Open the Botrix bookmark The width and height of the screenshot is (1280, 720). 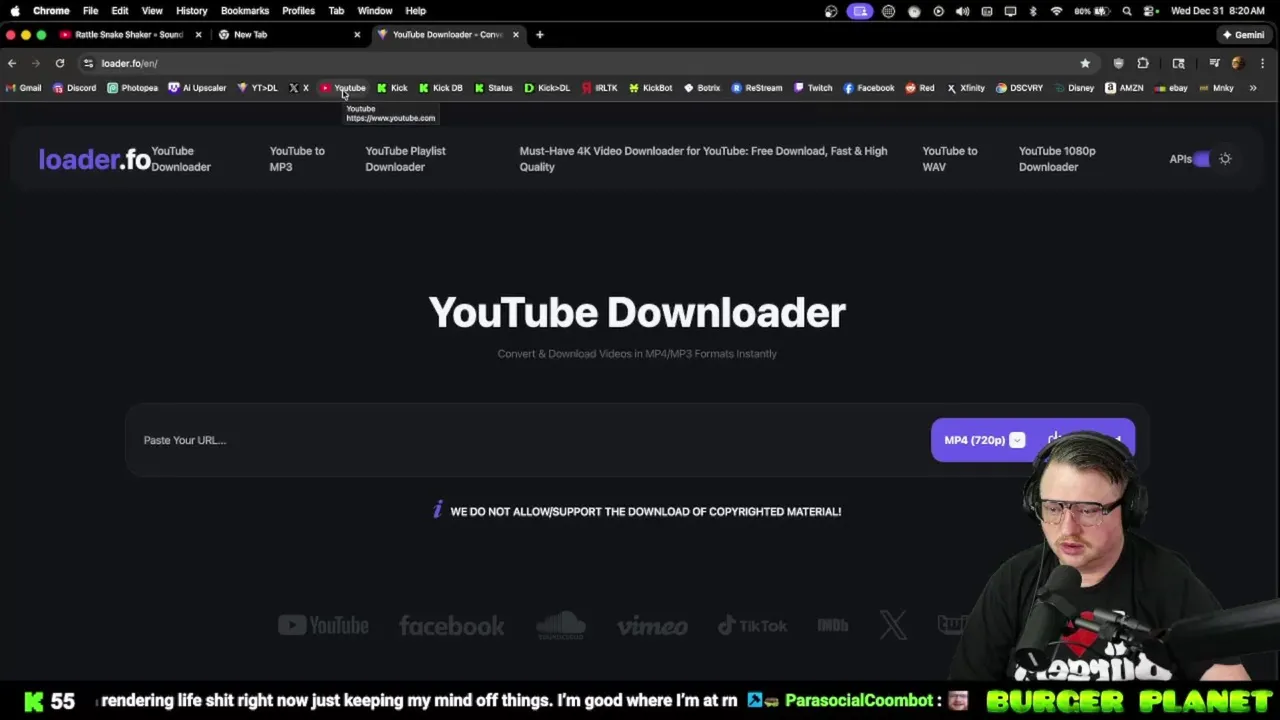(702, 88)
